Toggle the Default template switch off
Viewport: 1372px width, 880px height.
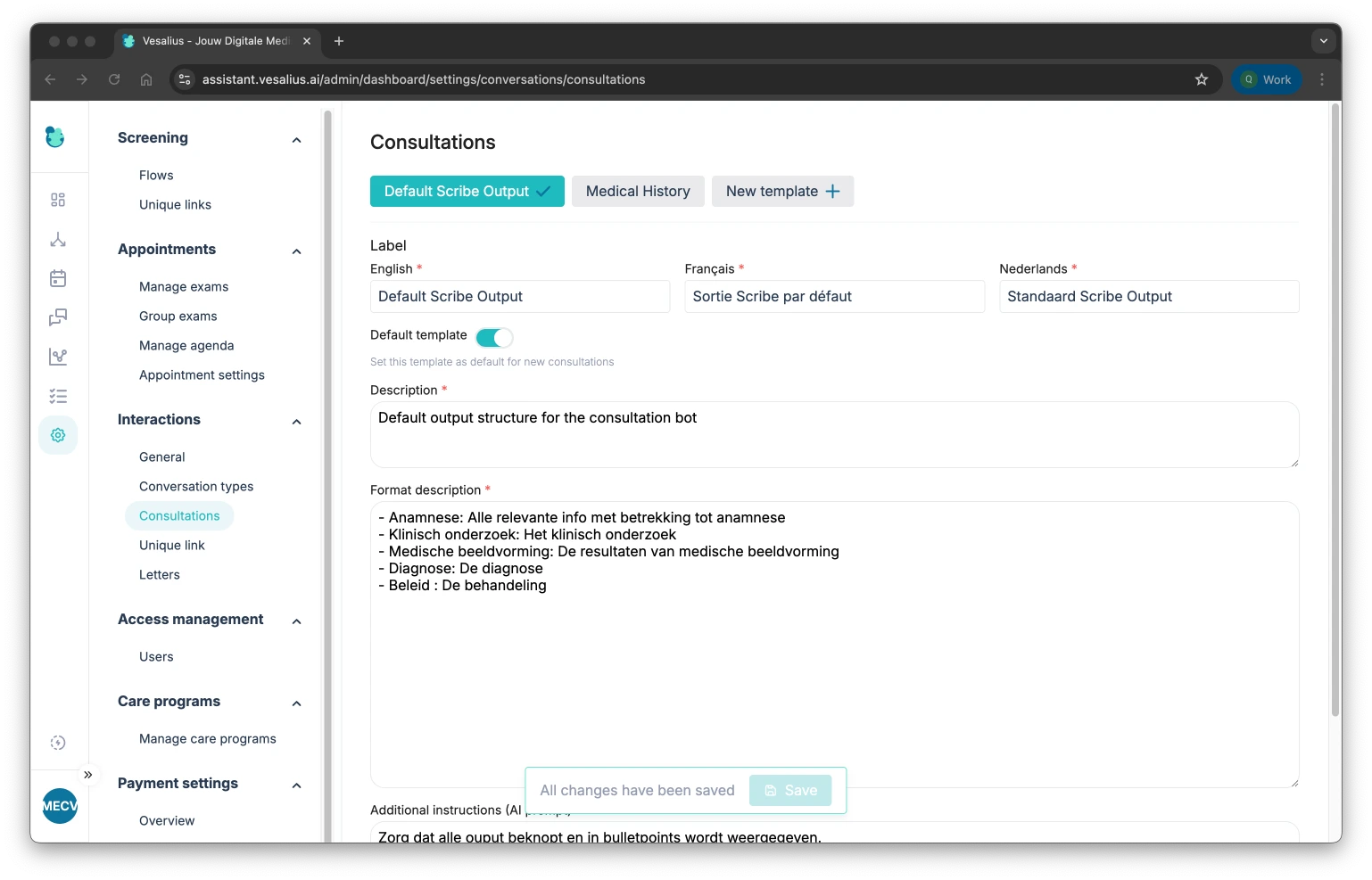click(494, 337)
